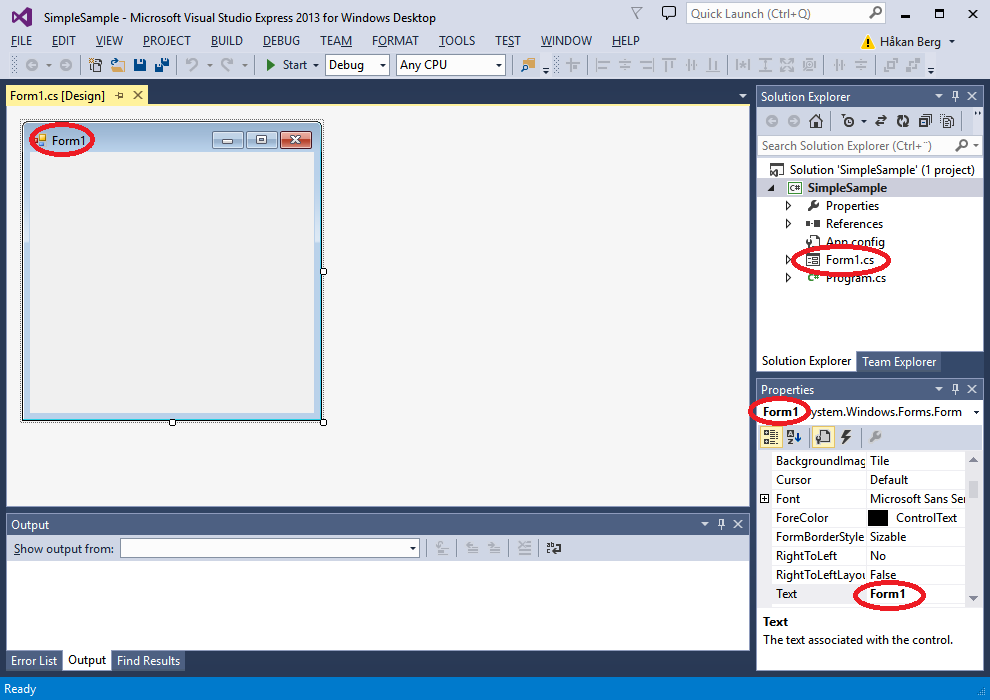Expand the References node
The image size is (990, 700).
point(788,224)
